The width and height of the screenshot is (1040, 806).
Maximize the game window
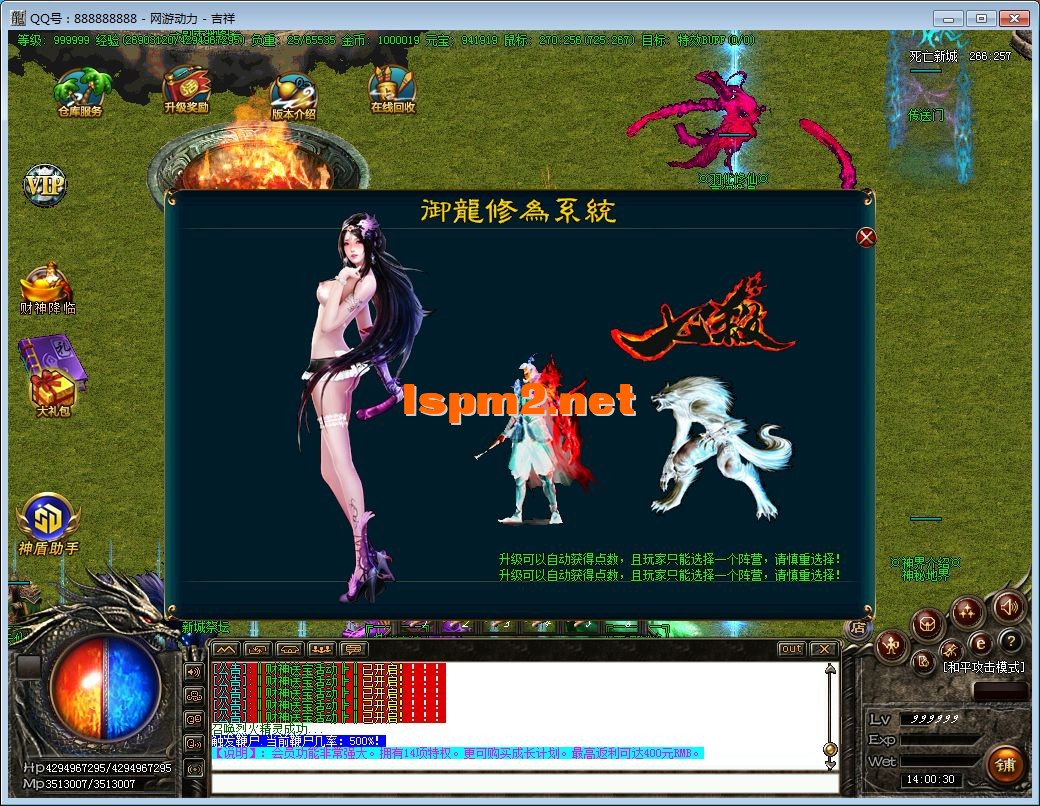click(x=981, y=19)
